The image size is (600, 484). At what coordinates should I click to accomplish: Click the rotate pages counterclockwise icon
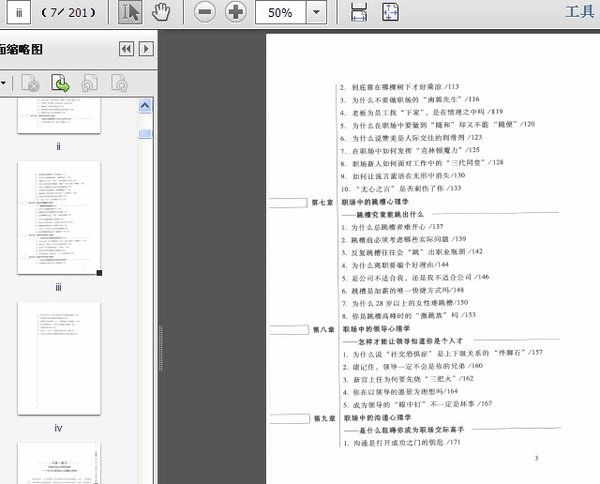(89, 83)
